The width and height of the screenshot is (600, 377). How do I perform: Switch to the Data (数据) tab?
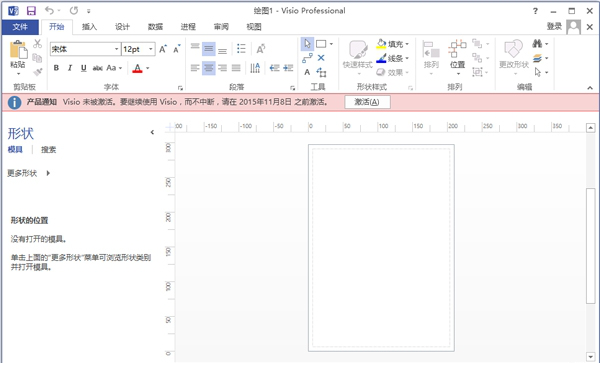click(x=155, y=27)
